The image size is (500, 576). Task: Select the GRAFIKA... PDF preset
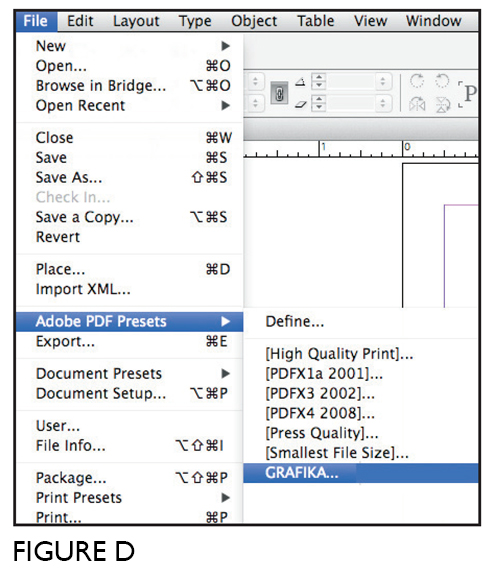pos(361,473)
